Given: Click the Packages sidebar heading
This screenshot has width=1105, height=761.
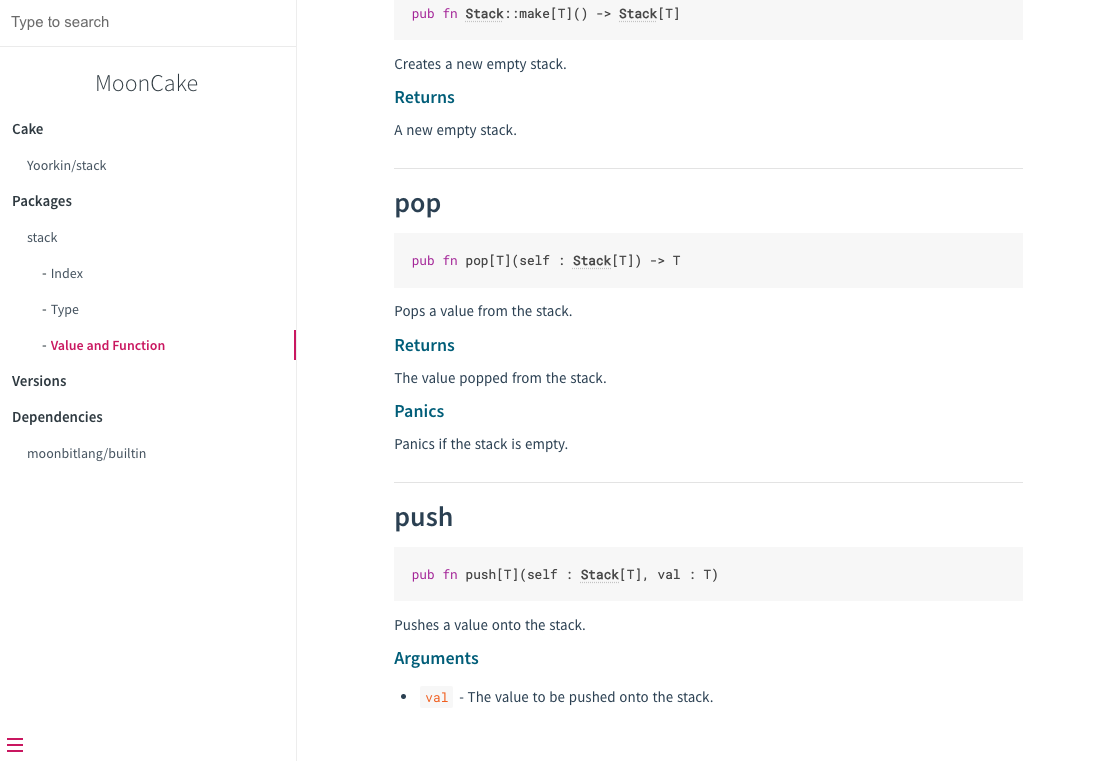Looking at the screenshot, I should tap(42, 201).
